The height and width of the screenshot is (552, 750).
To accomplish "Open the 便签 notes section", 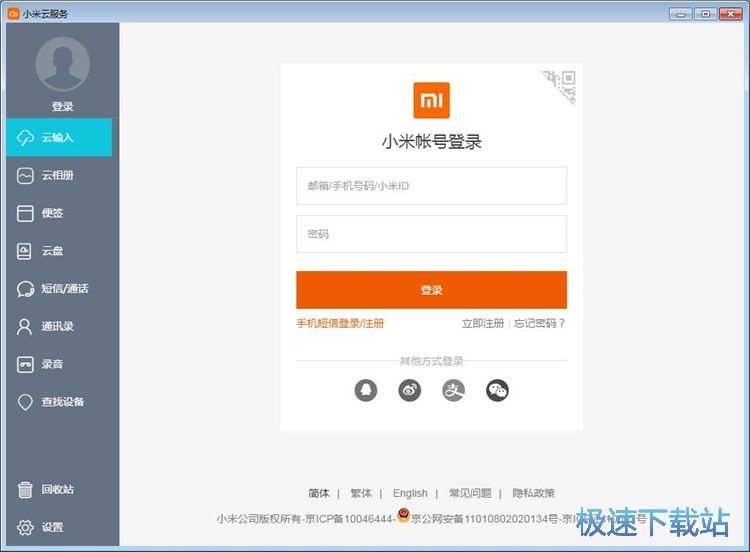I will pos(59,213).
